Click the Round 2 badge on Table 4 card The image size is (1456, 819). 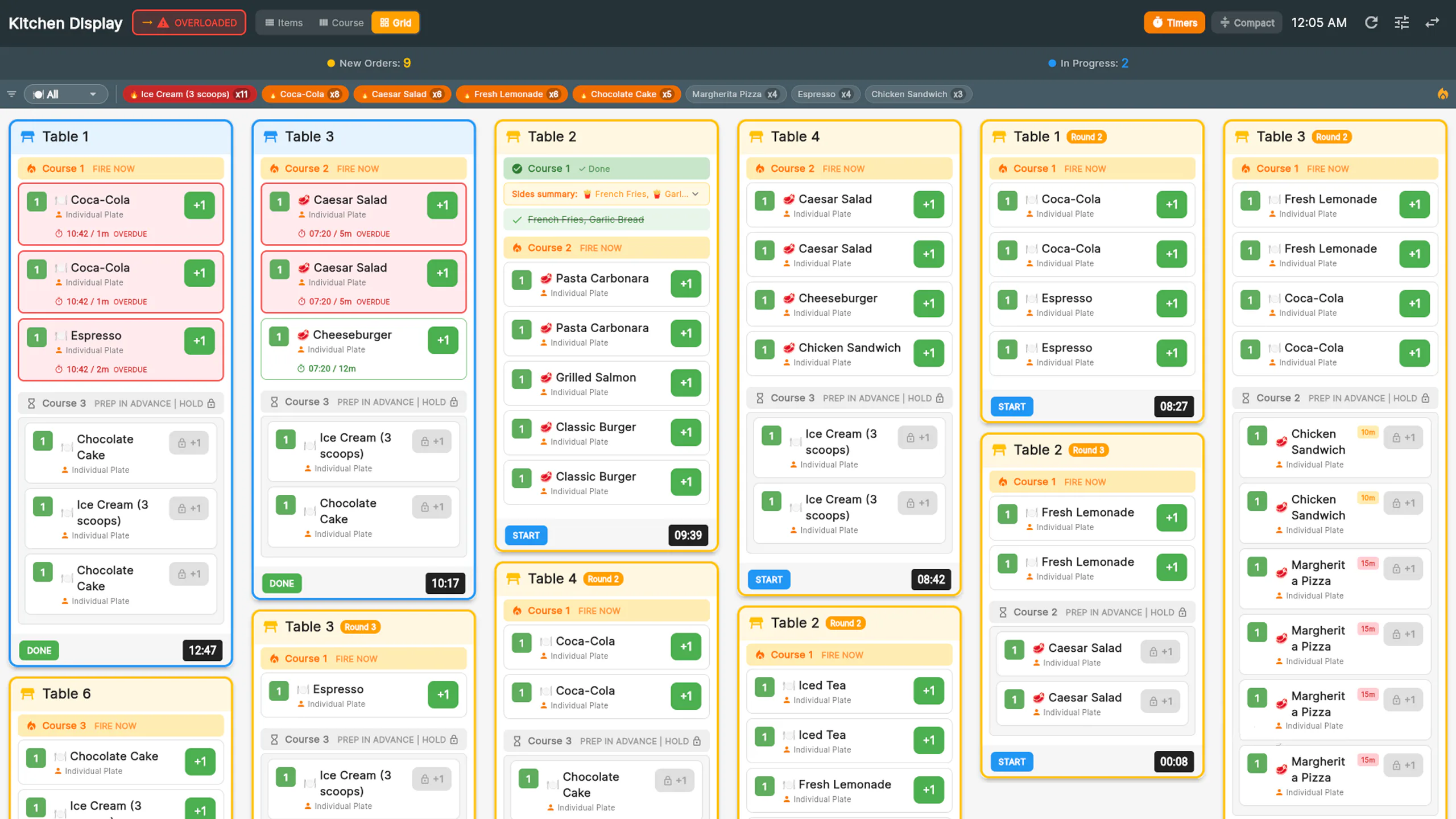tap(603, 579)
